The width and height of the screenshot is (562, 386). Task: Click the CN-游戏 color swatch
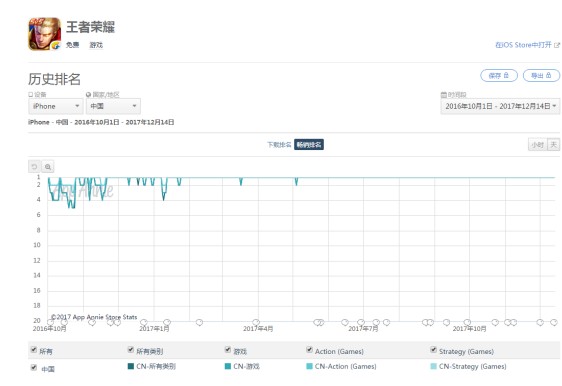[228, 366]
